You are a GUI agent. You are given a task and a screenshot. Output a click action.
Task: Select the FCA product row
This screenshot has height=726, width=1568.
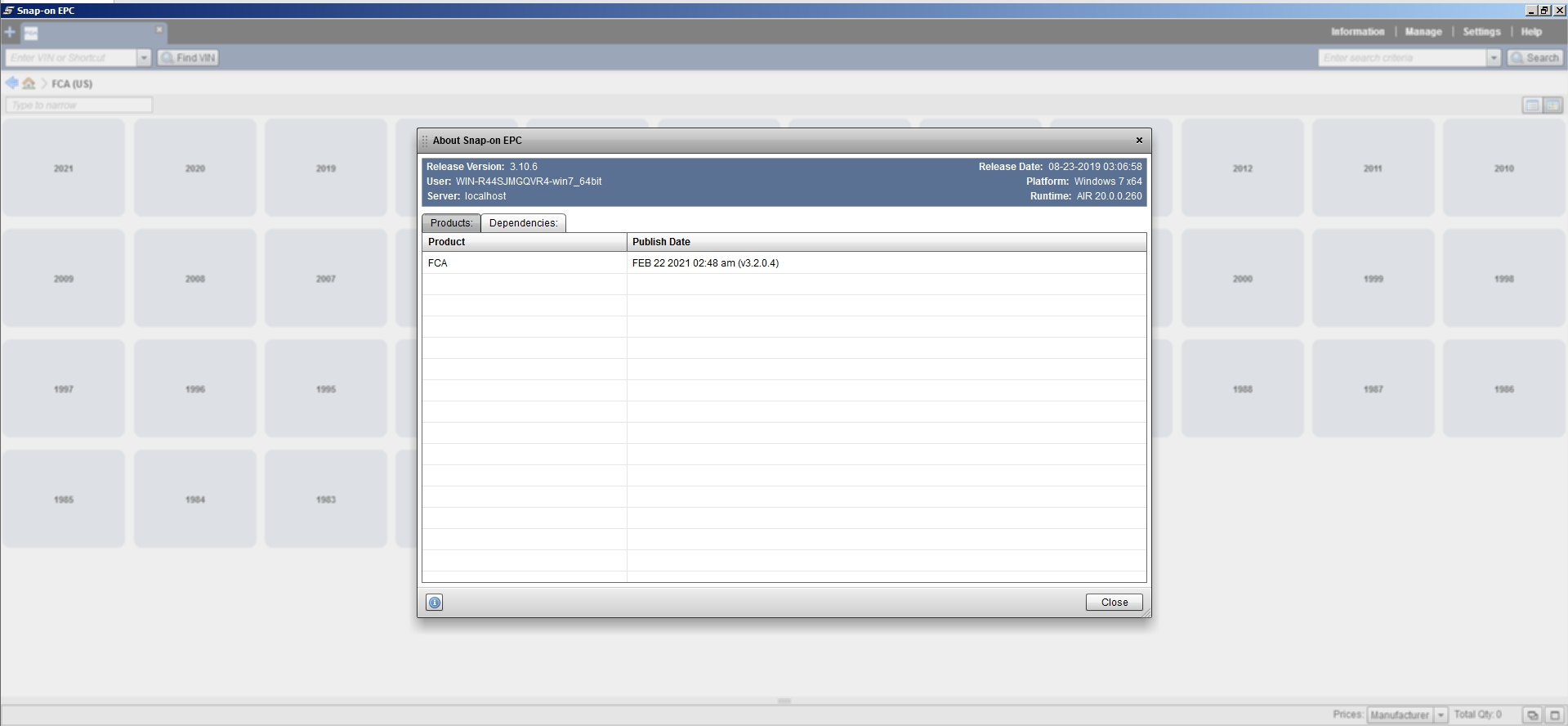pyautogui.click(x=784, y=263)
